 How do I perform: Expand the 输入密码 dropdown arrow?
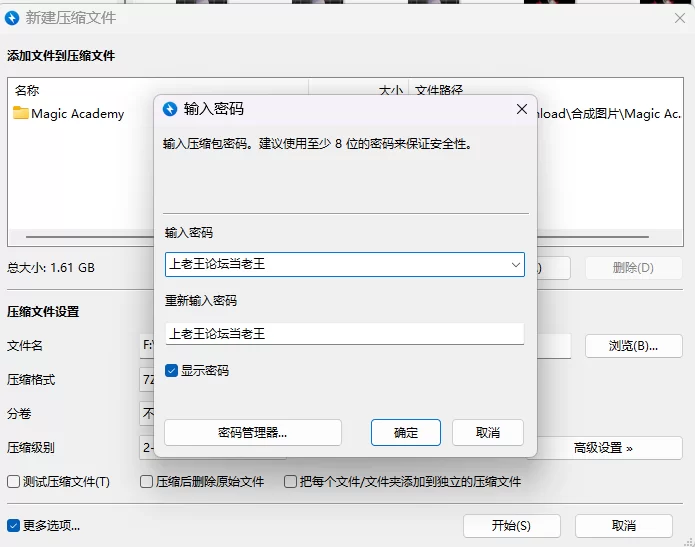(x=515, y=265)
